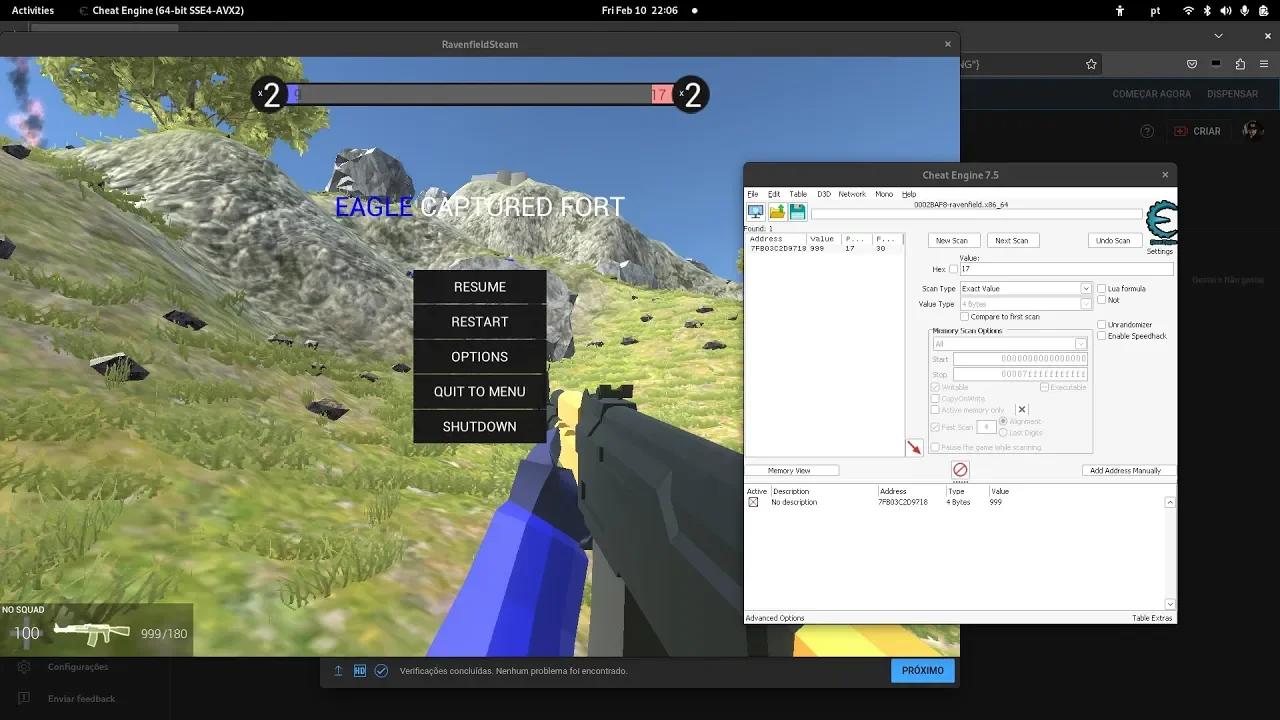Screen dimensions: 1280x720
Task: Click the red arrow to add scan result
Action: click(x=916, y=447)
